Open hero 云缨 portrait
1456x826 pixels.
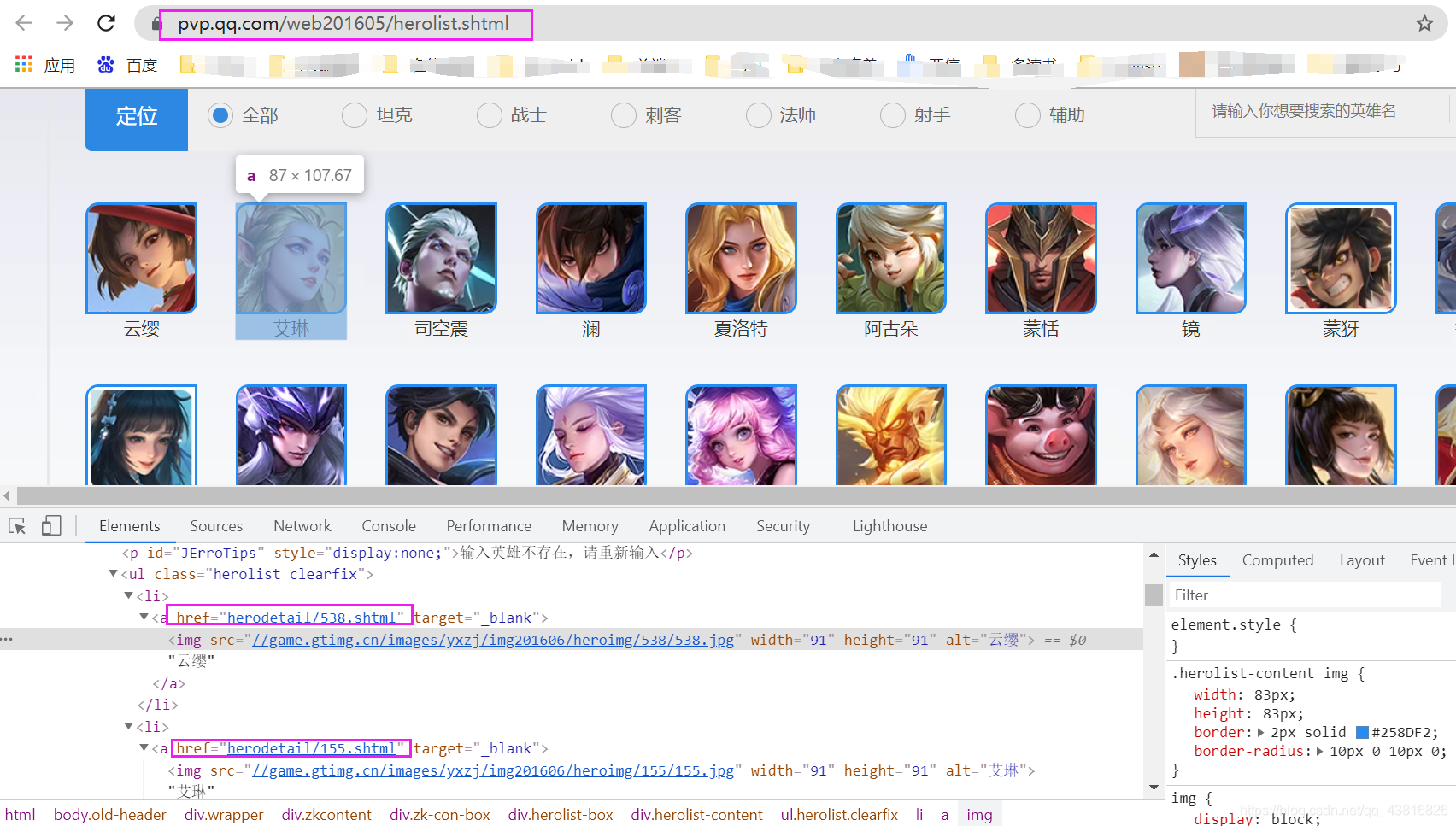pos(142,258)
